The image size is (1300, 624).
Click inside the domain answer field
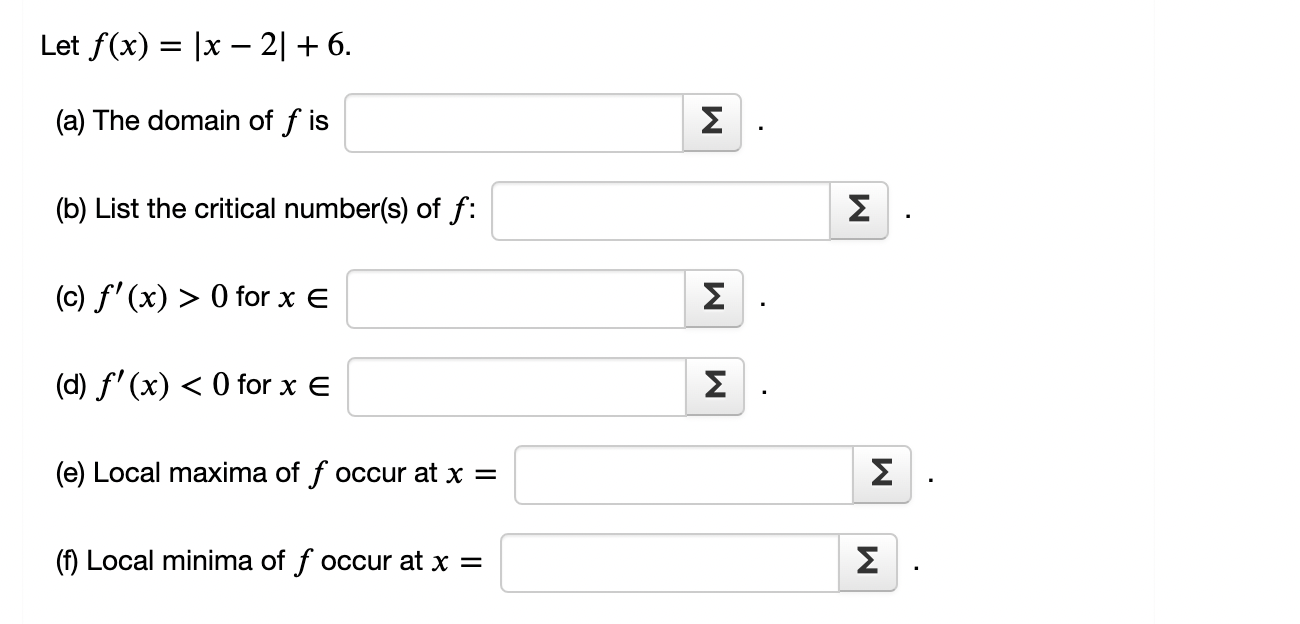click(510, 123)
